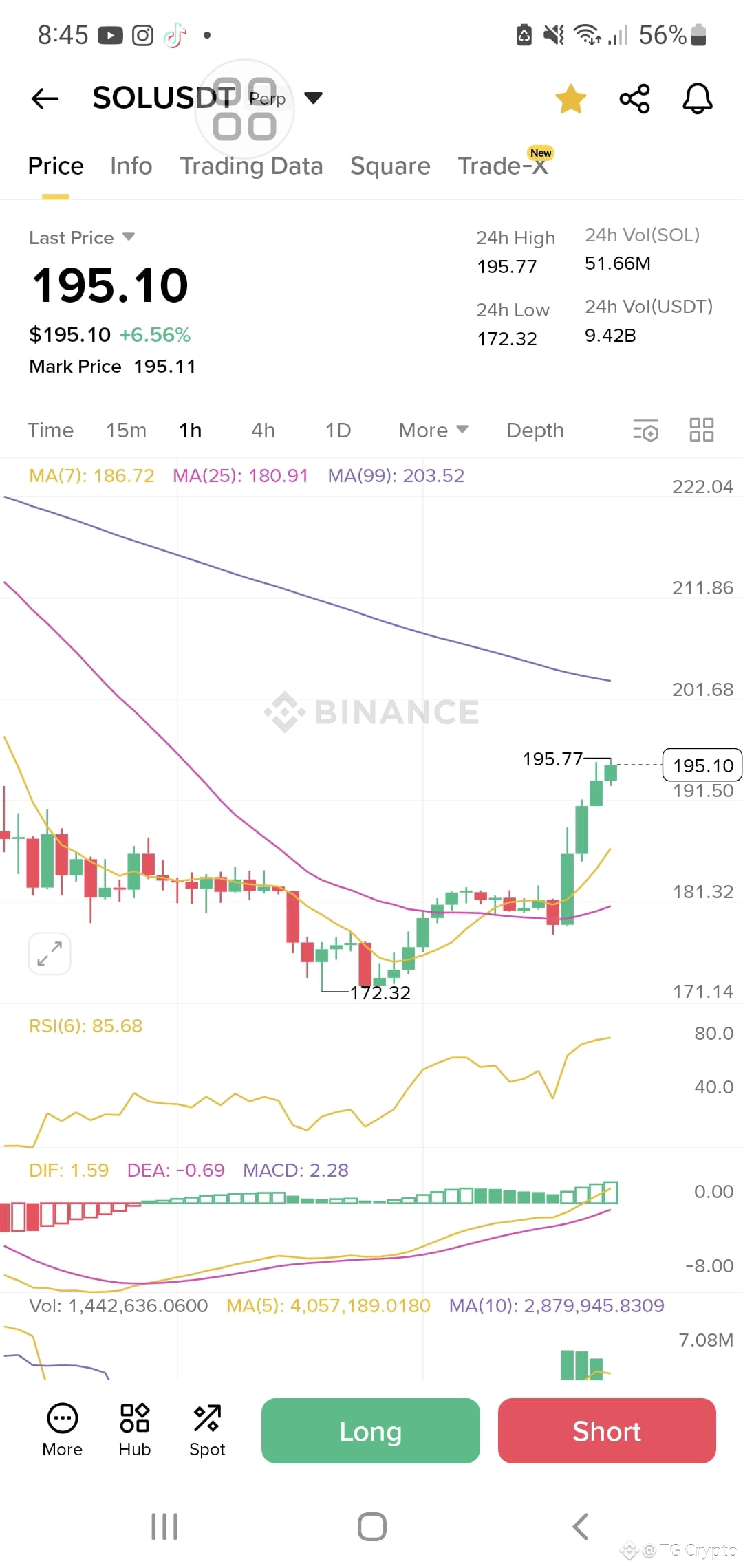Tap the 195.10 current price tag
This screenshot has width=743, height=1568.
point(702,765)
